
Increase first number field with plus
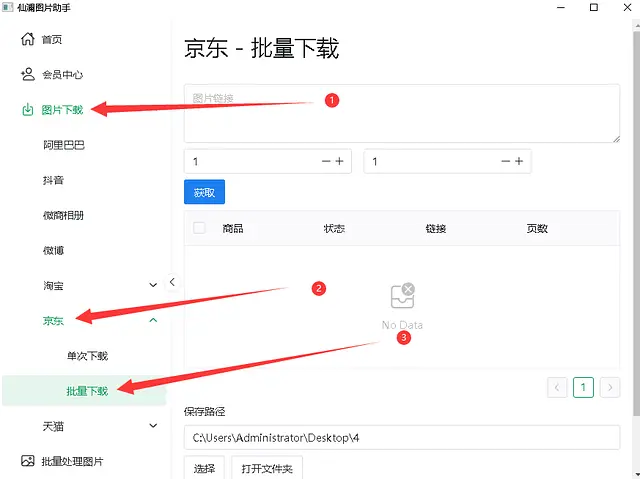click(340, 161)
